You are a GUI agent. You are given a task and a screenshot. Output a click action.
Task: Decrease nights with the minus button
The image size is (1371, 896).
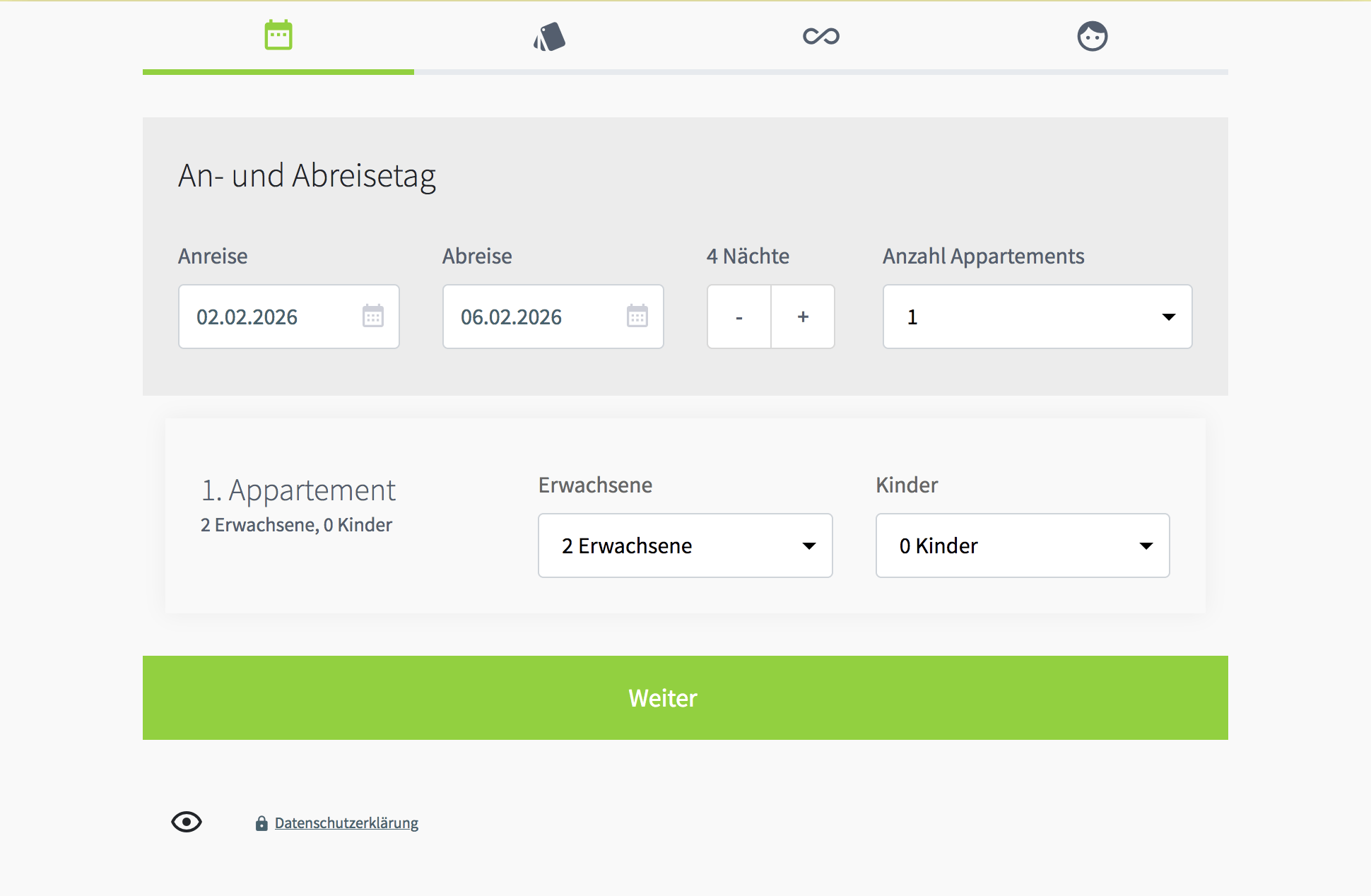click(739, 317)
